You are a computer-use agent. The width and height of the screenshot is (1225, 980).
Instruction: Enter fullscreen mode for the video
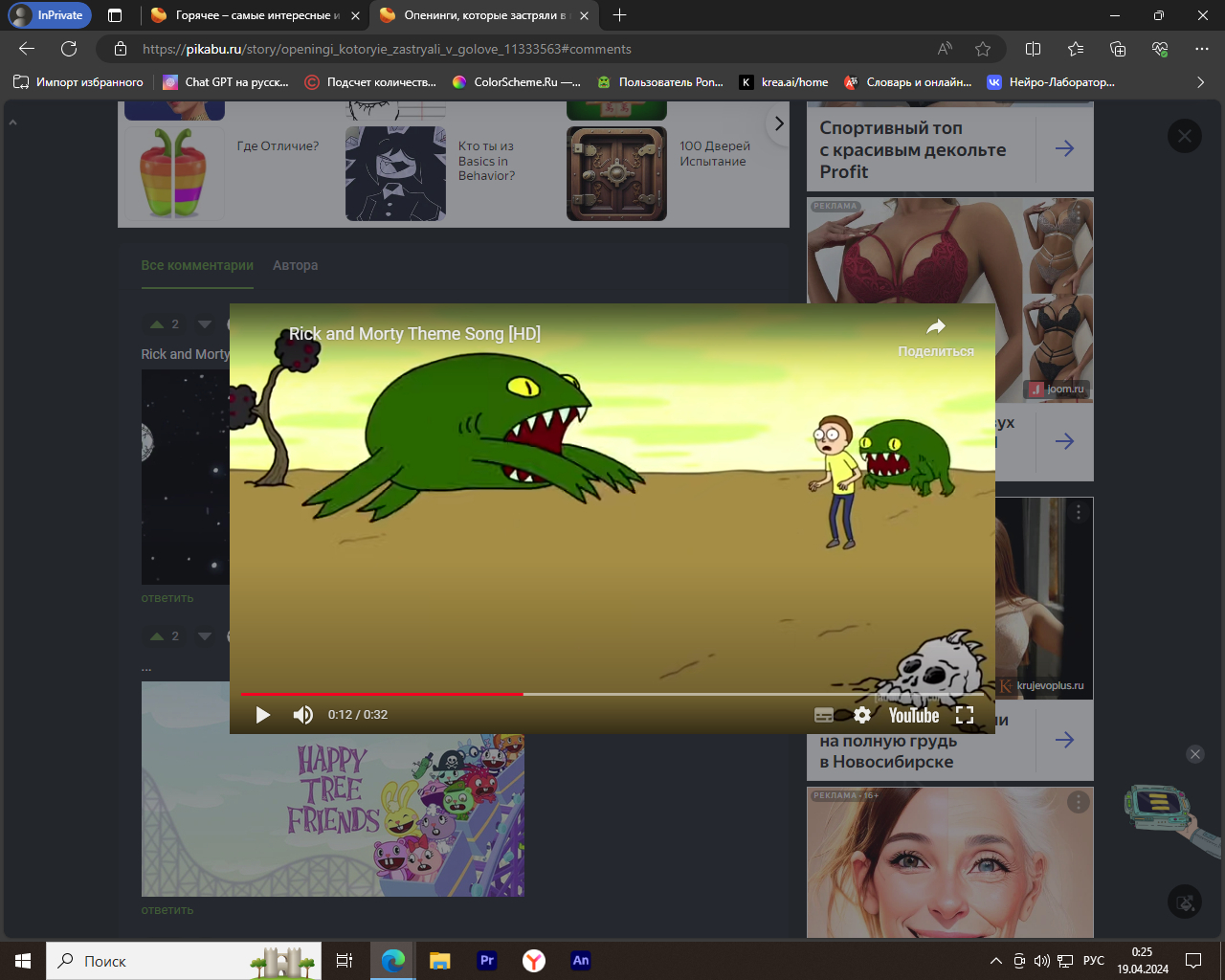click(x=965, y=715)
